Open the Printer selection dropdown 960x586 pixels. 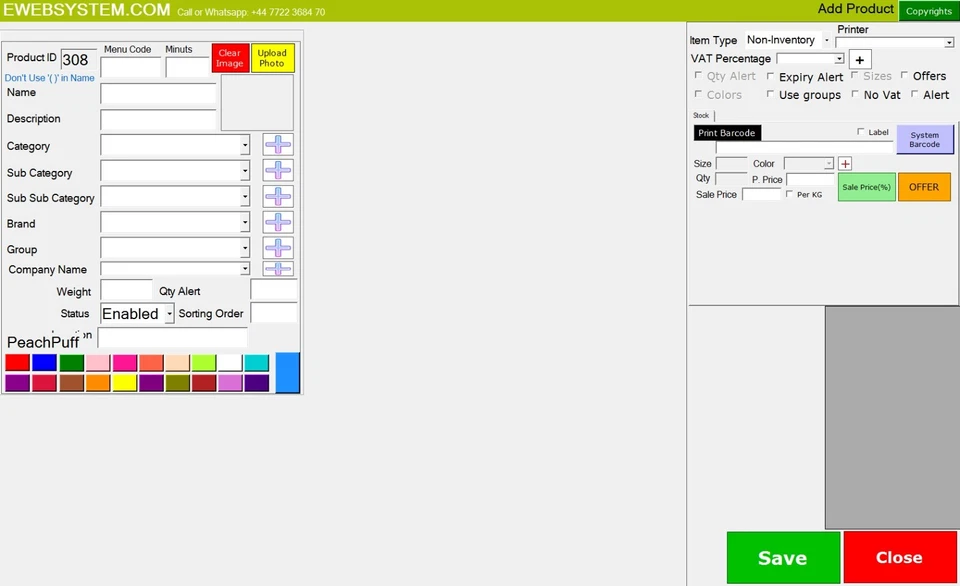coord(895,42)
